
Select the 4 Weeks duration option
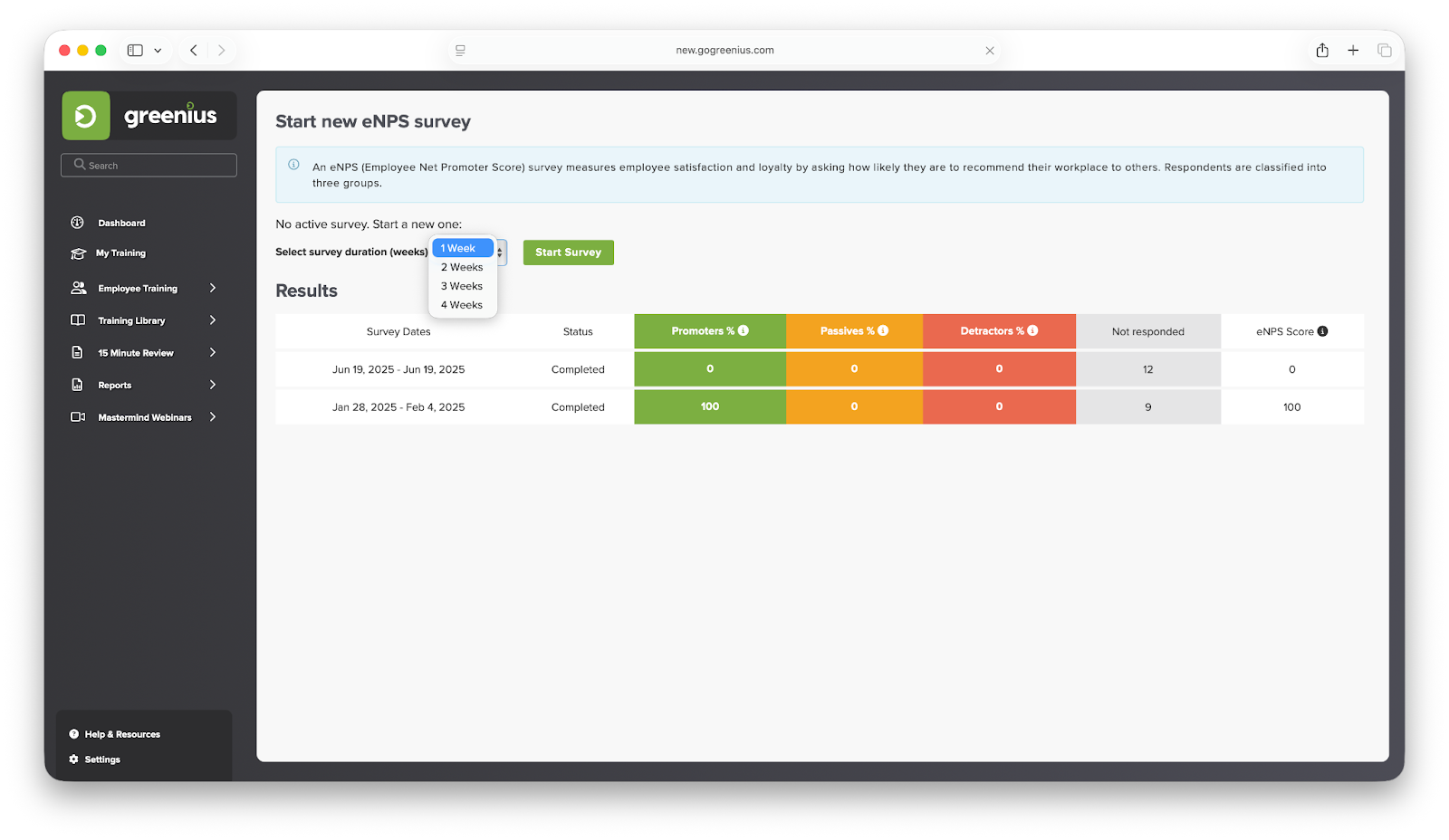point(463,305)
